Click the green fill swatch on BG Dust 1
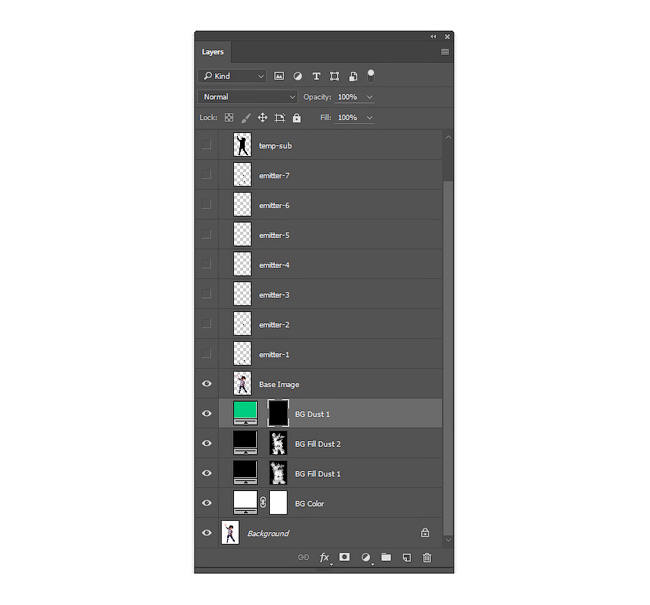The height and width of the screenshot is (605, 650). coord(245,413)
